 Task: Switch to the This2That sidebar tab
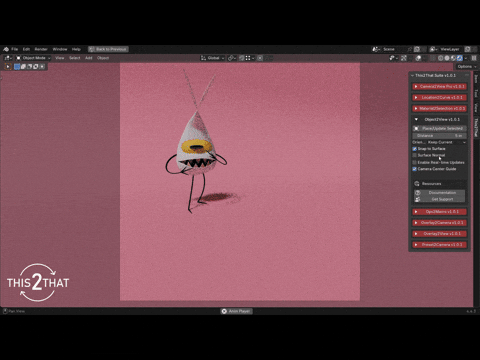476,127
